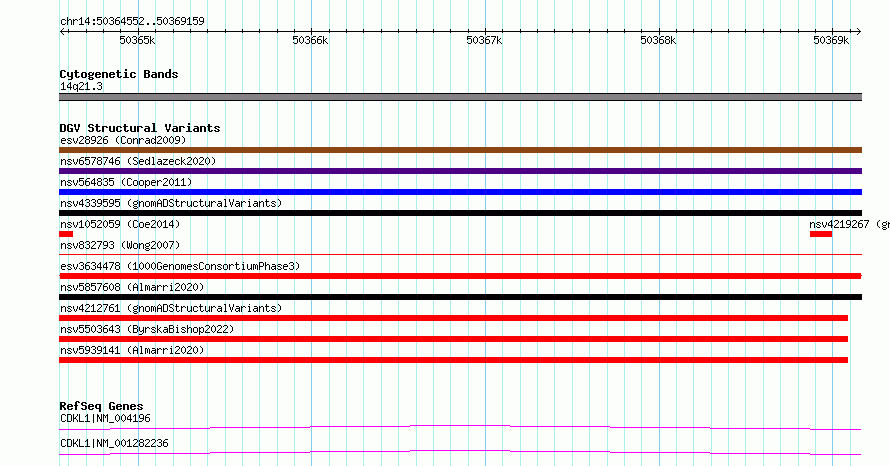The image size is (890, 466).
Task: Click the DGV Structural Variants track title
Action: point(140,128)
